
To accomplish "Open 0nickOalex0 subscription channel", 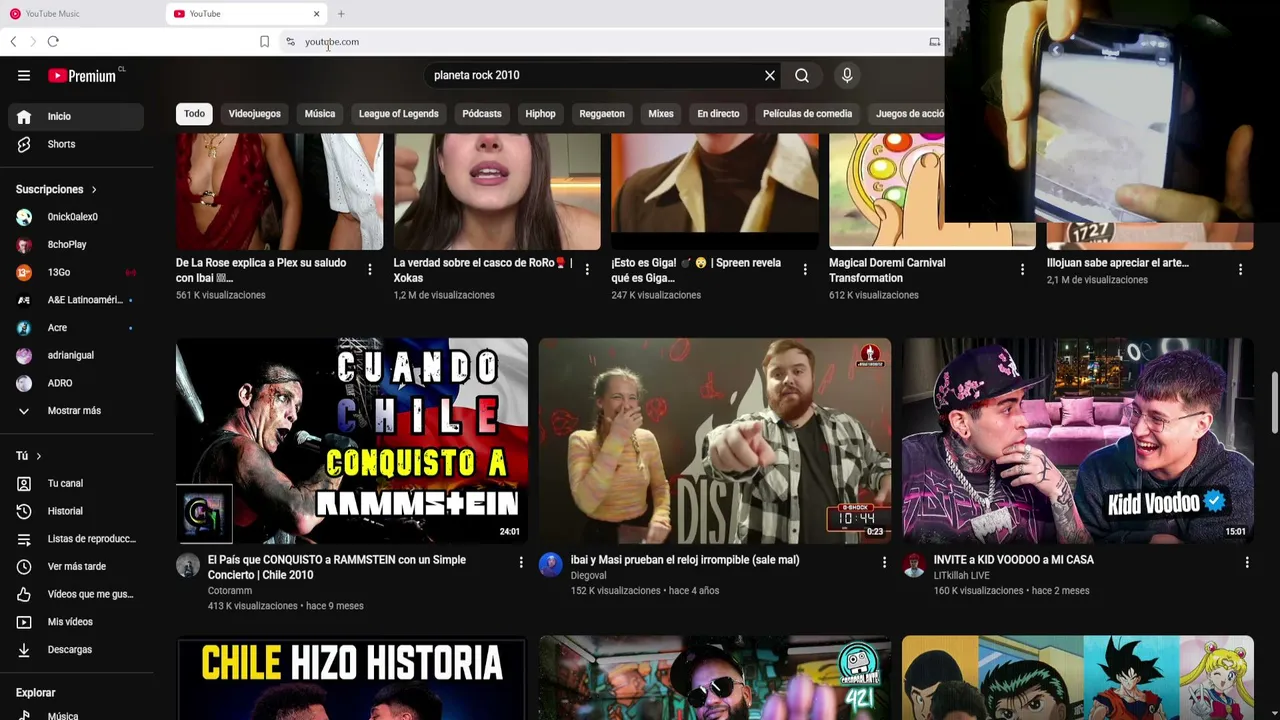I will (x=76, y=217).
